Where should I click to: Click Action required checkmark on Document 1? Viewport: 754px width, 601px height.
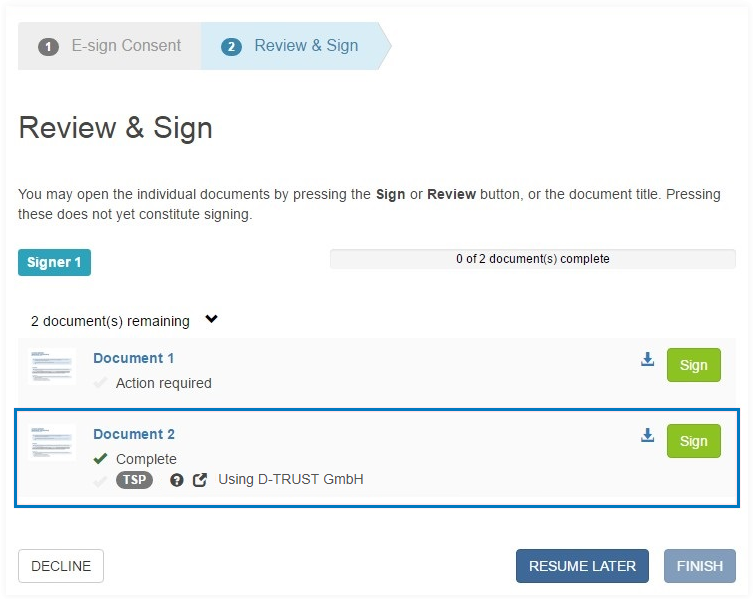point(100,383)
